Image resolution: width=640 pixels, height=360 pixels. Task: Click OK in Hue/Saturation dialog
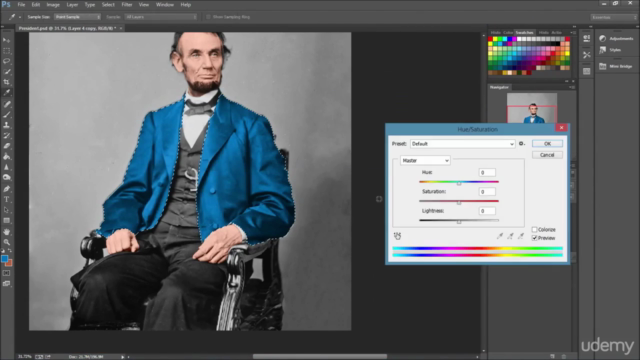point(547,144)
